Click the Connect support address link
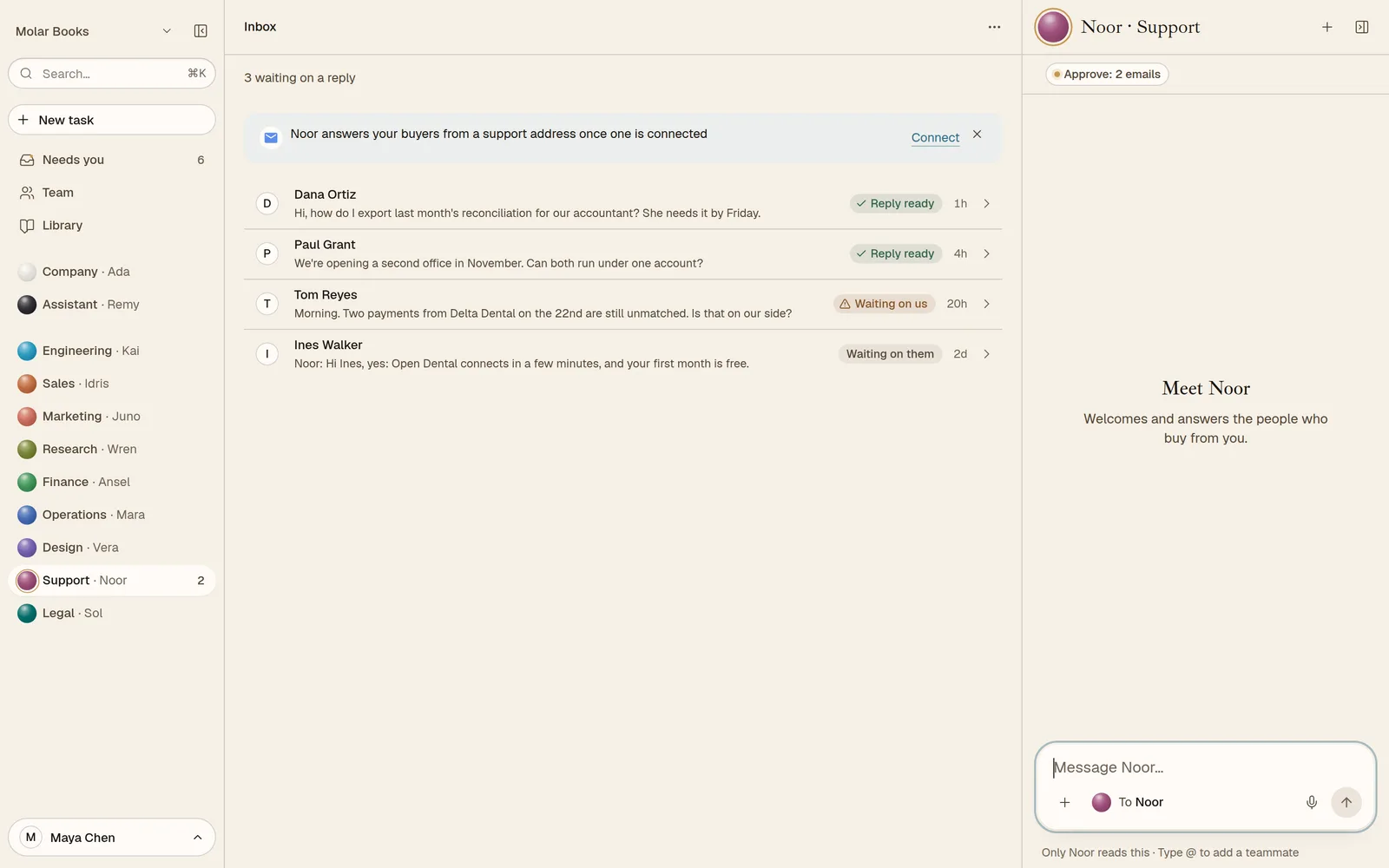This screenshot has width=1389, height=868. (935, 137)
